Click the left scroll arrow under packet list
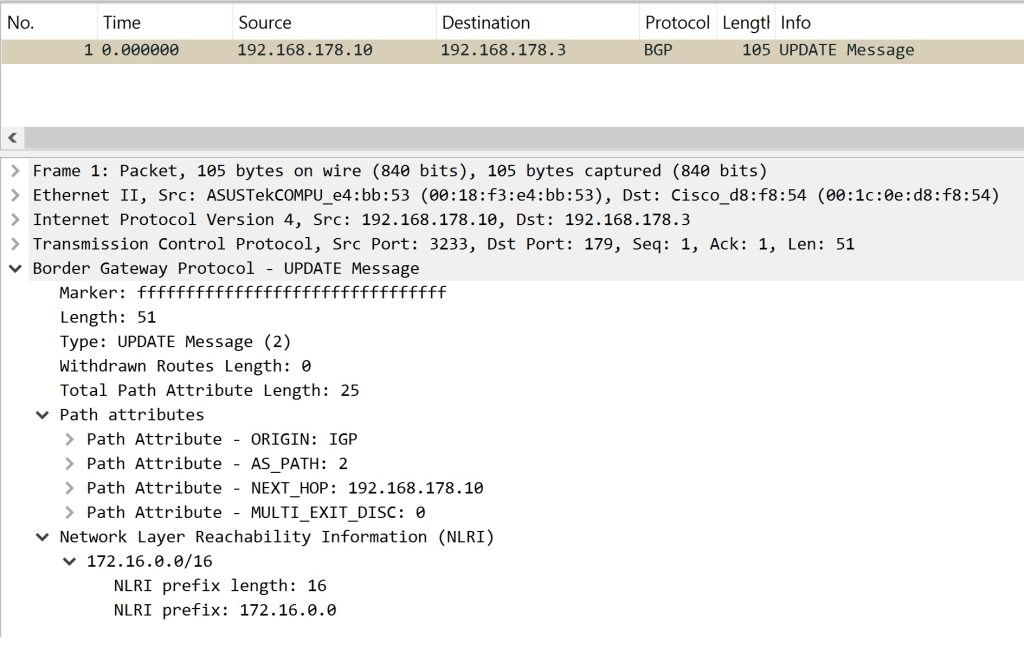The width and height of the screenshot is (1024, 647). click(10, 137)
